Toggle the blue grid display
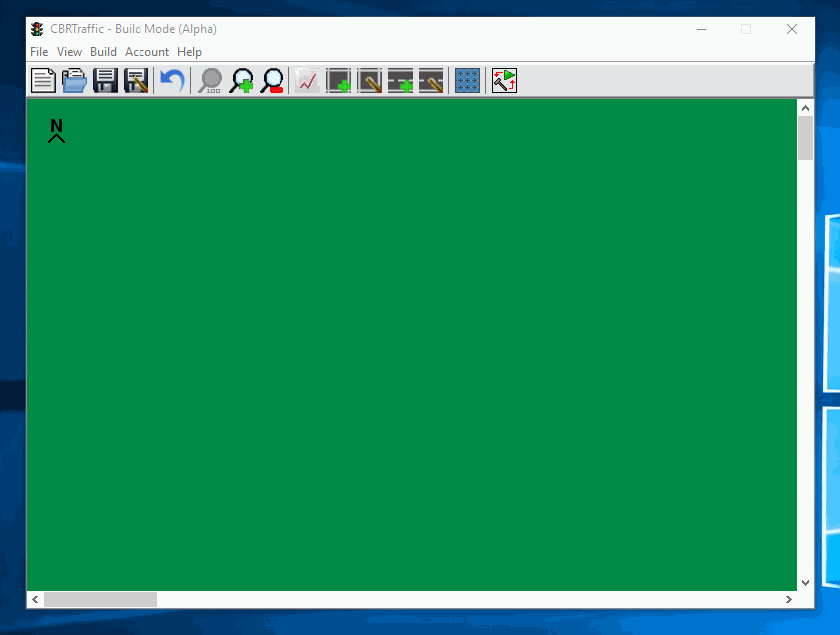The image size is (840, 635). pyautogui.click(x=467, y=81)
